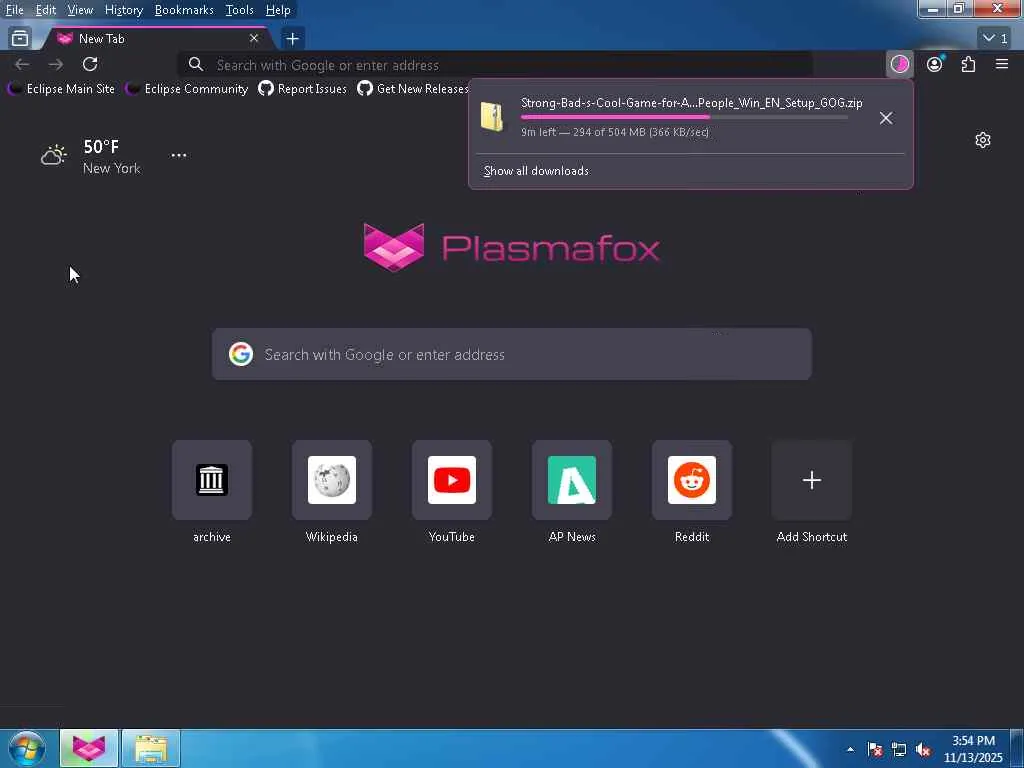Open the Firefox View tab-list icon

[x=20, y=39]
